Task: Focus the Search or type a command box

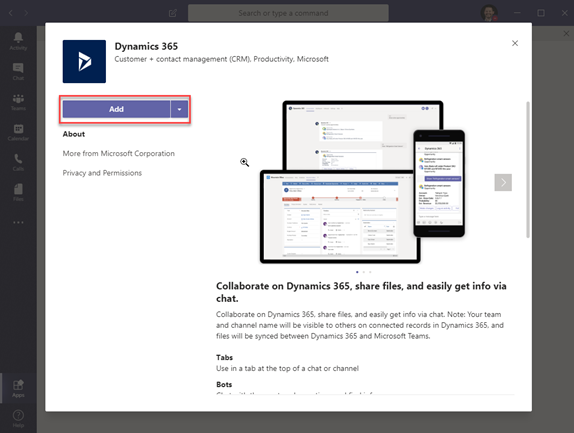Action: pyautogui.click(x=288, y=13)
